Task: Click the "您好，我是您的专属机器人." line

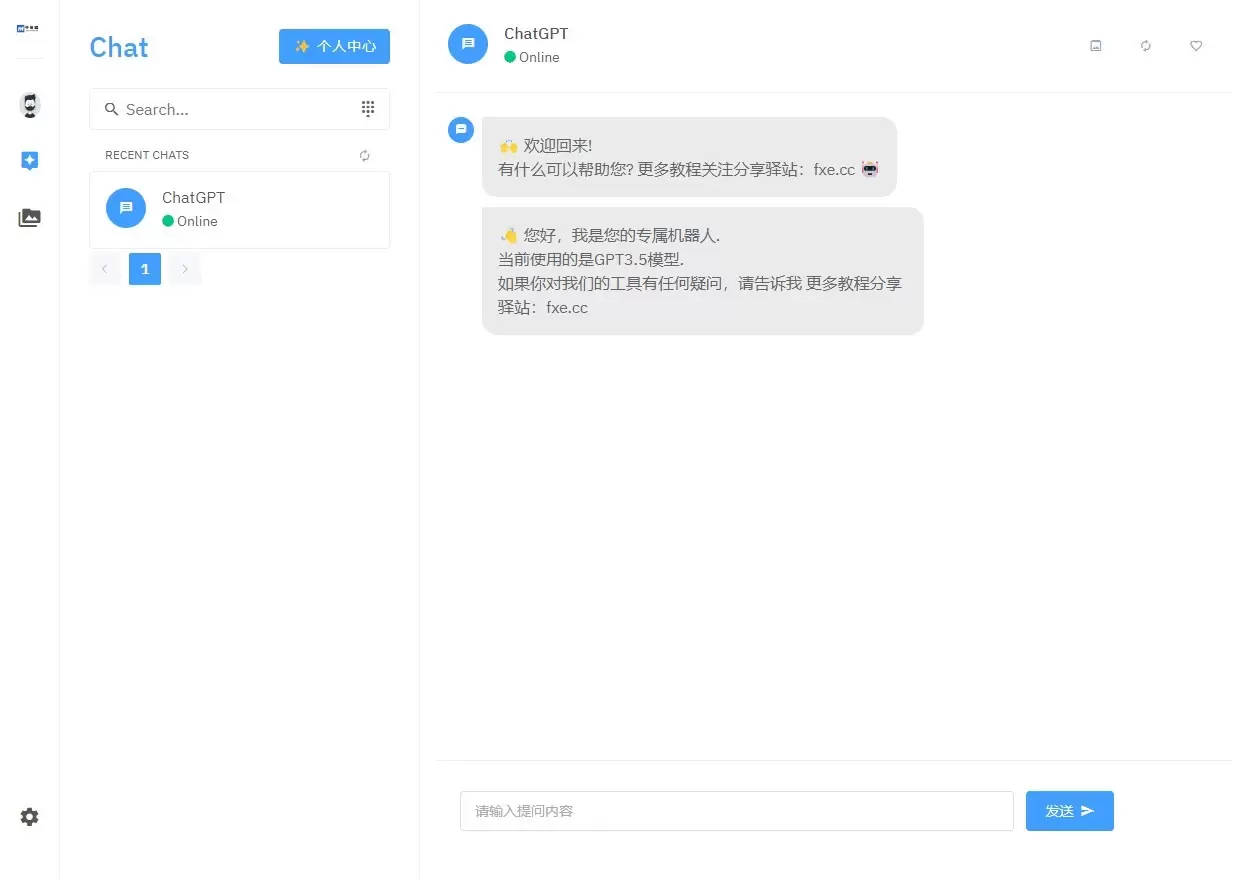Action: pos(622,236)
